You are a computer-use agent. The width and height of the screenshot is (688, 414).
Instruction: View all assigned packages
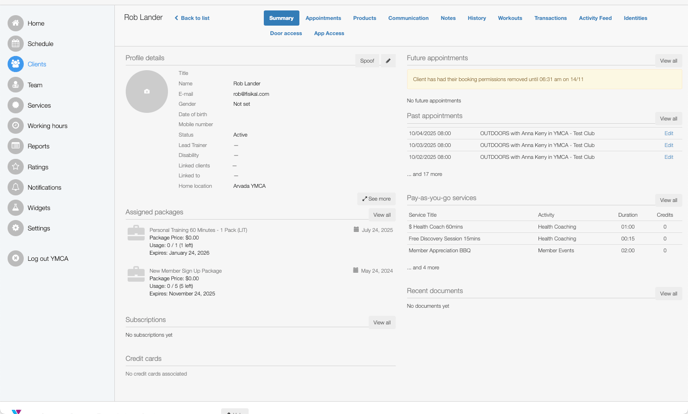coord(382,215)
